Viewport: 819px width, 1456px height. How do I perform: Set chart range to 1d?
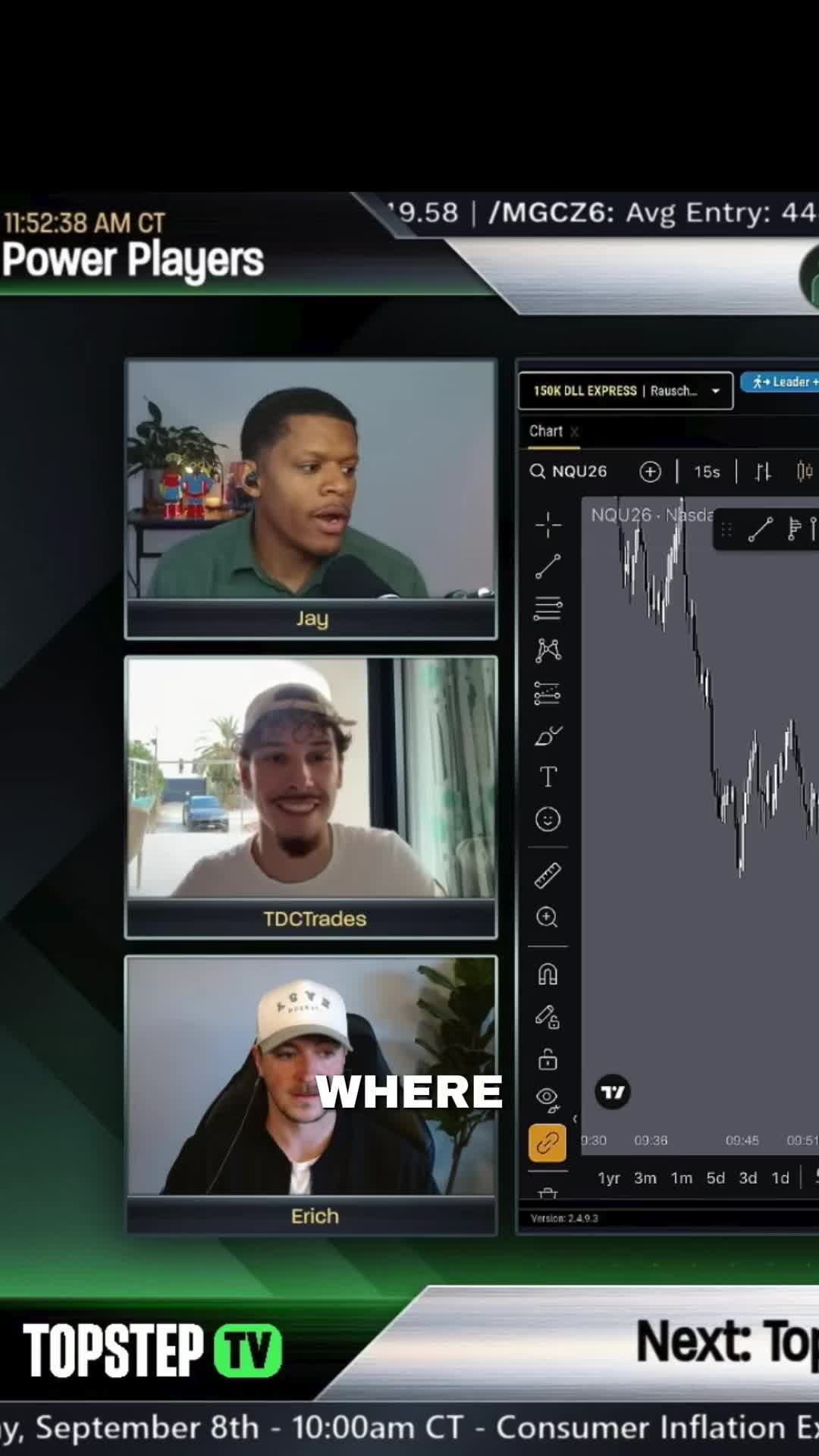pos(780,1178)
